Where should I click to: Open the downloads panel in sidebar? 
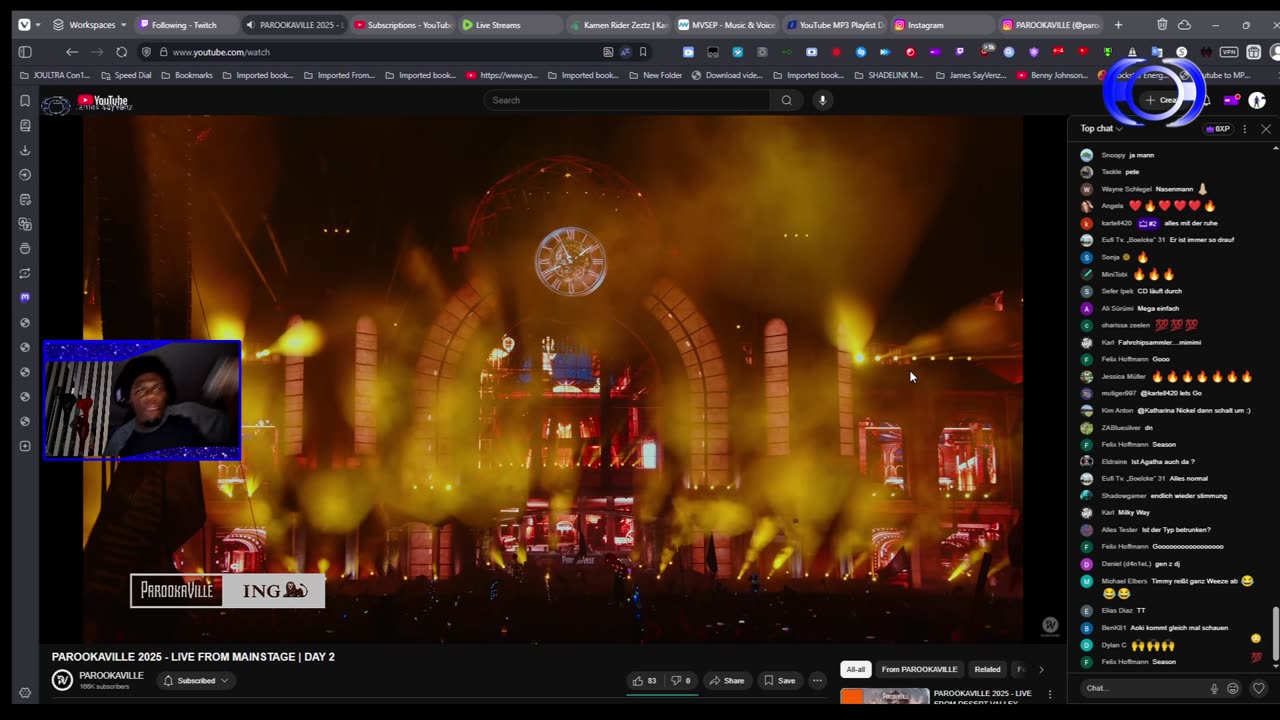pos(25,150)
